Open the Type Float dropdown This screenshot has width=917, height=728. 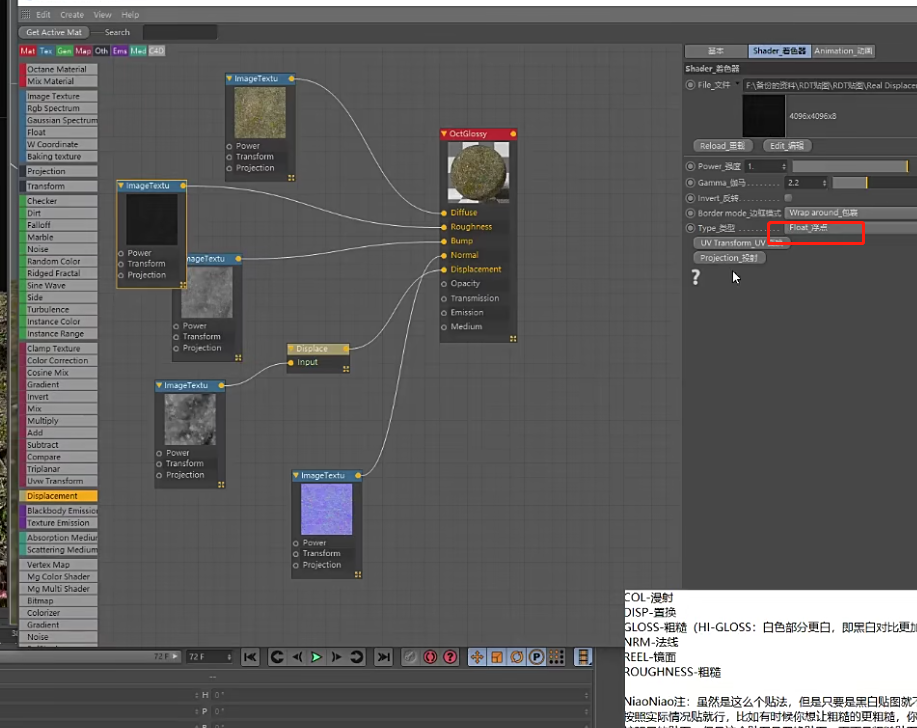click(851, 227)
